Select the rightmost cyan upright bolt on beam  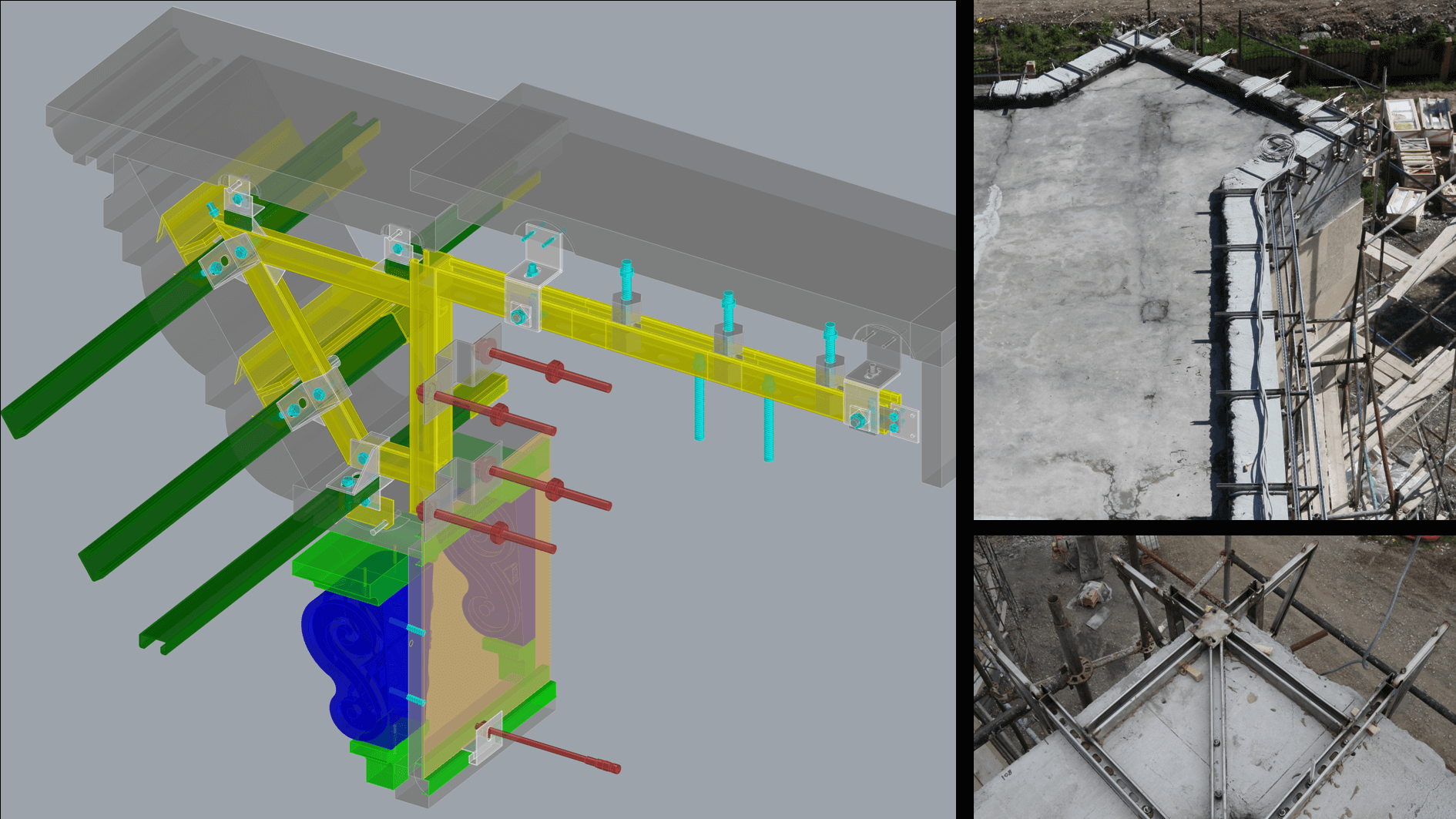pos(830,343)
